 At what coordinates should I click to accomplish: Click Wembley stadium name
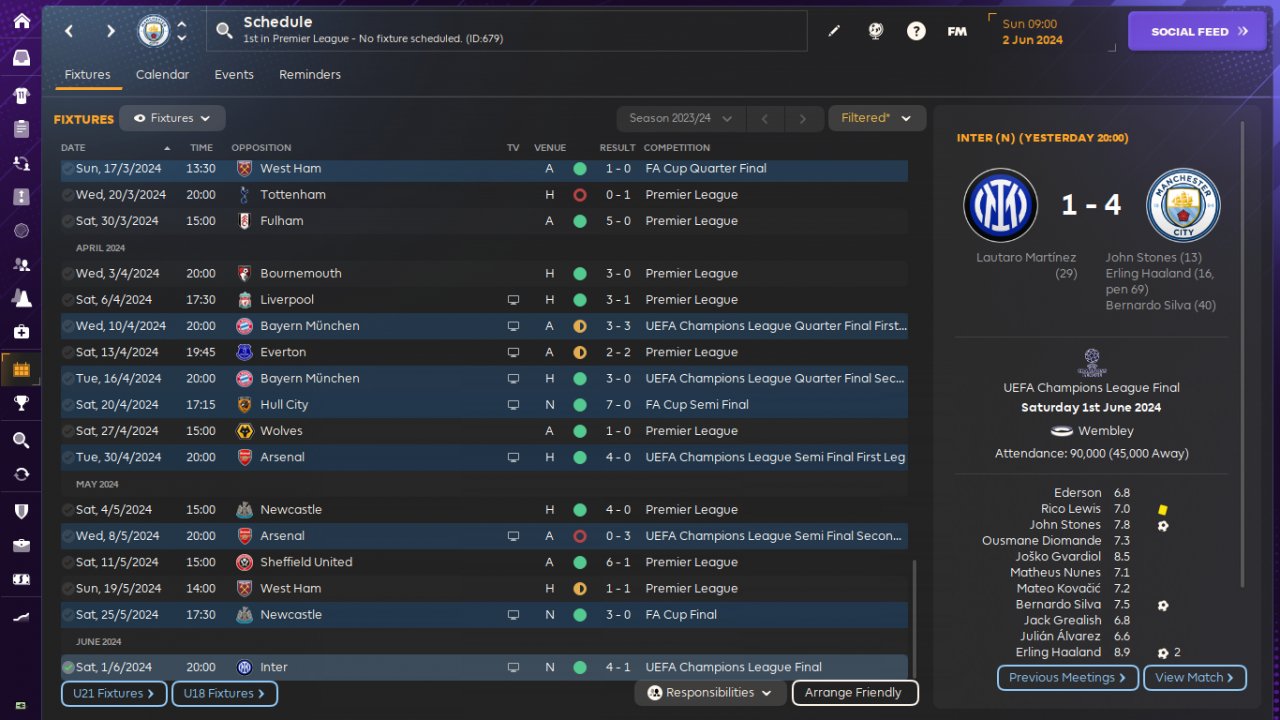click(x=1106, y=431)
